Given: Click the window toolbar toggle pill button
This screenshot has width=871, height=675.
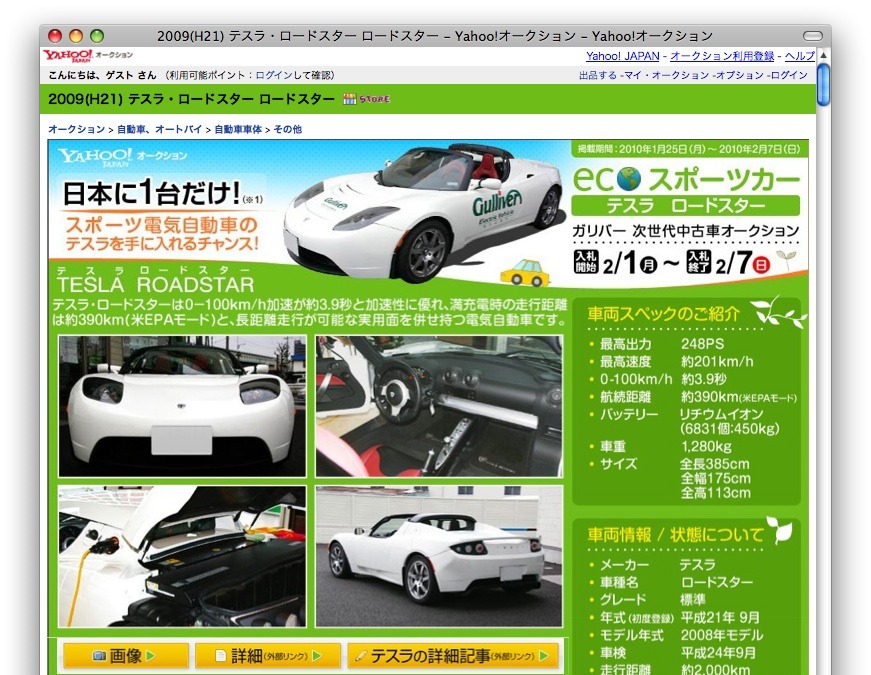Looking at the screenshot, I should click(813, 36).
